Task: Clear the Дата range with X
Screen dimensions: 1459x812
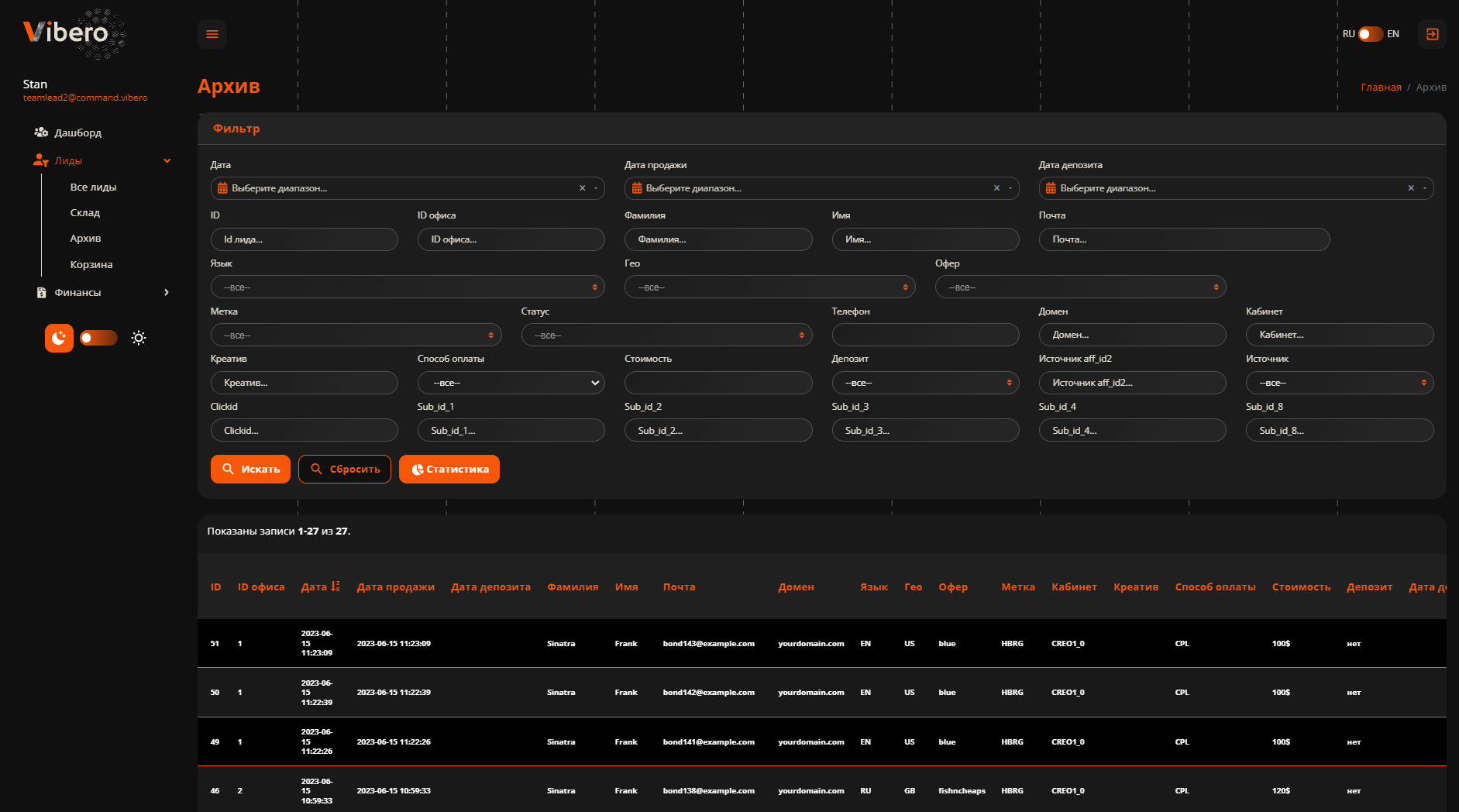Action: 583,188
